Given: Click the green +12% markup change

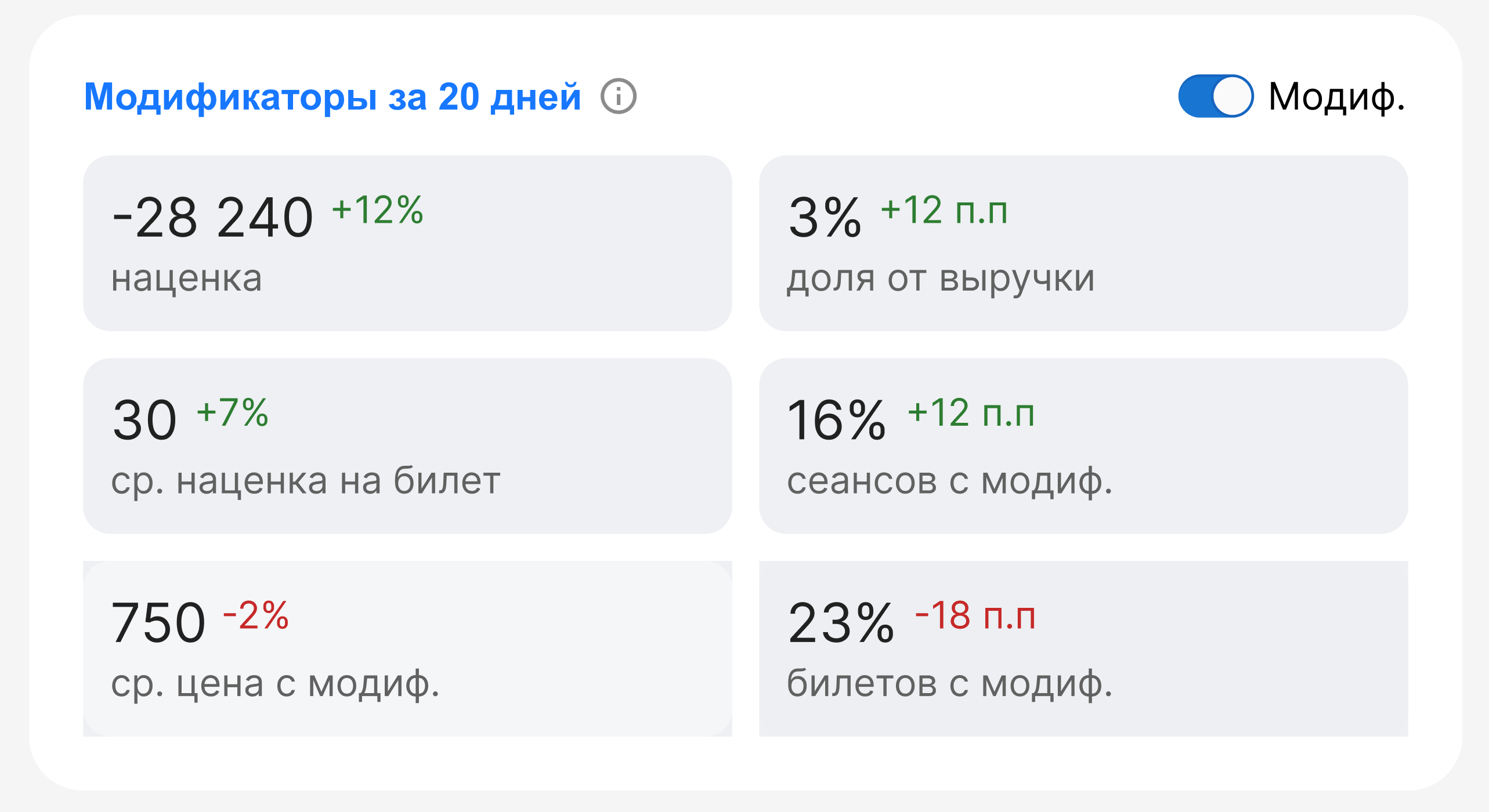Looking at the screenshot, I should click(378, 209).
